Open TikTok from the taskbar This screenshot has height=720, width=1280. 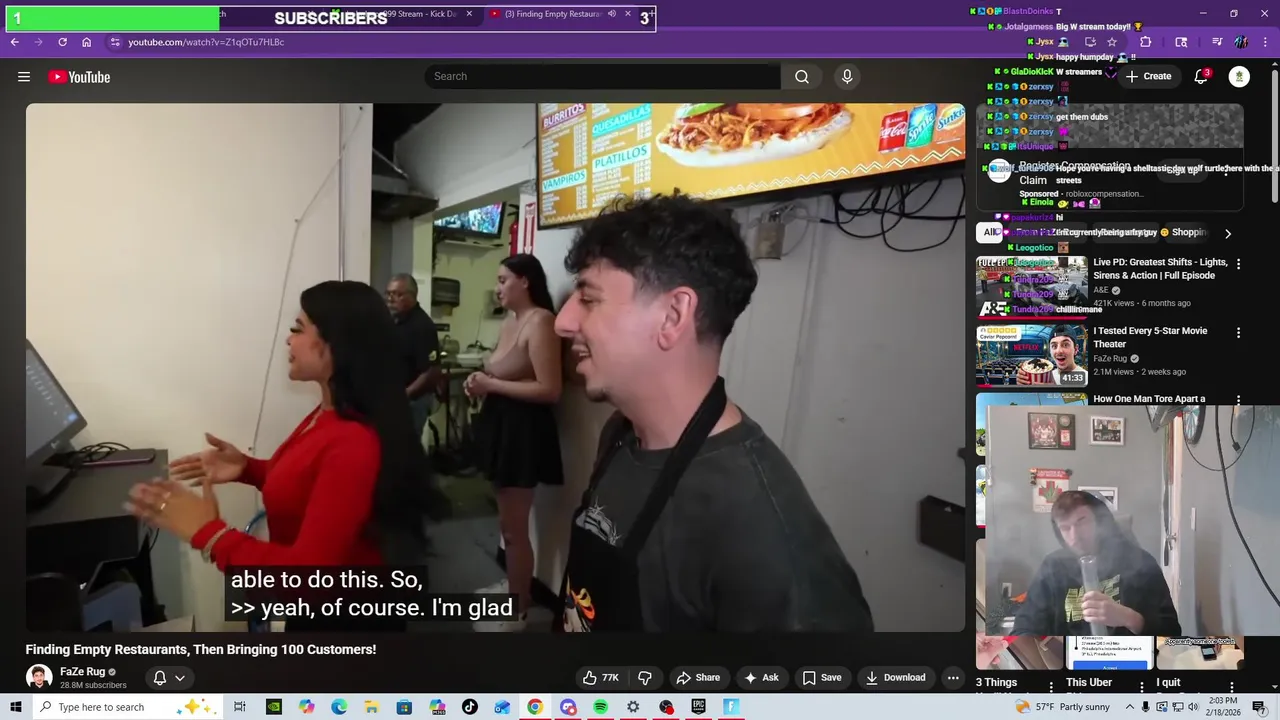pyautogui.click(x=470, y=707)
